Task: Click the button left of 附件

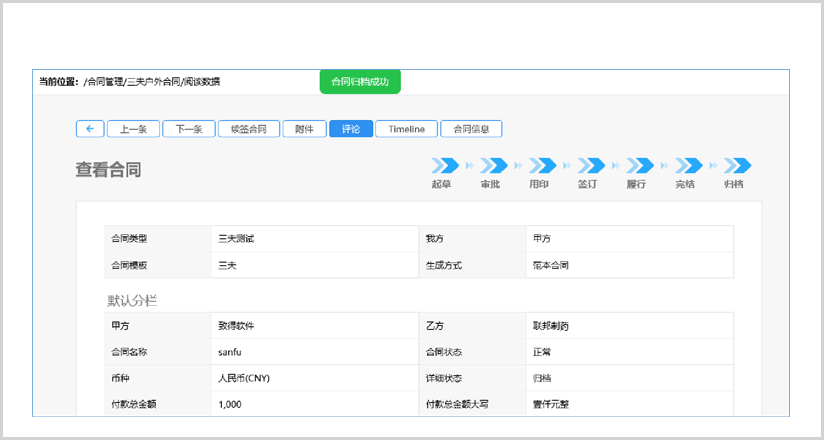Action: [x=249, y=129]
